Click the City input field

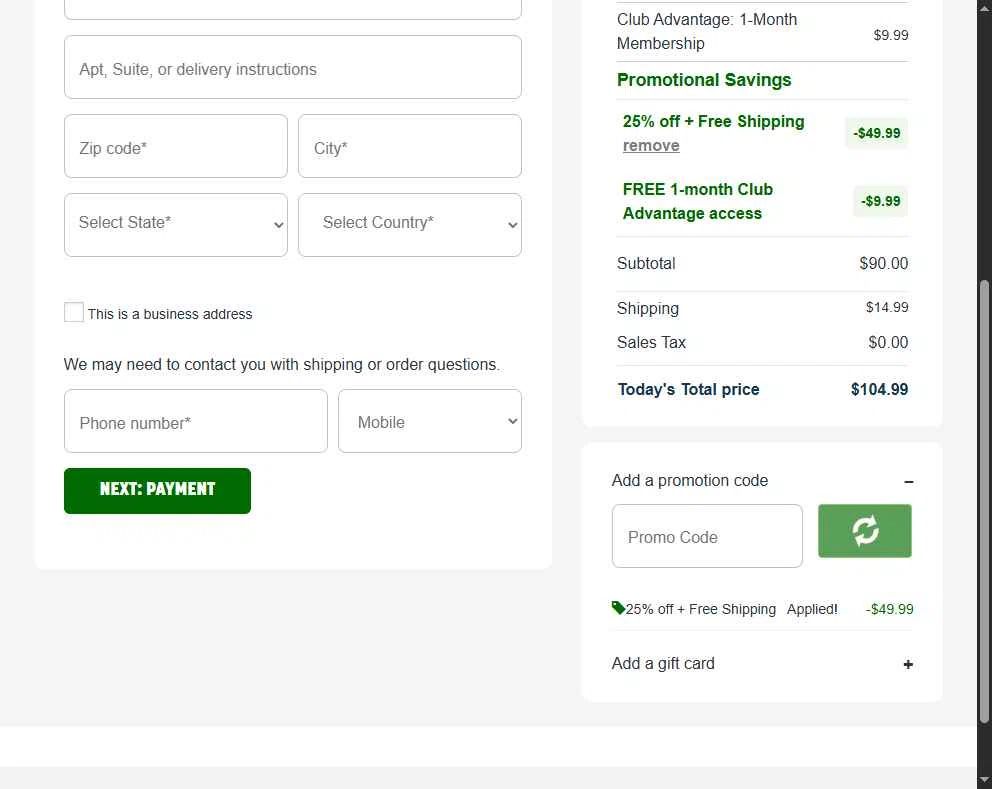tap(410, 146)
